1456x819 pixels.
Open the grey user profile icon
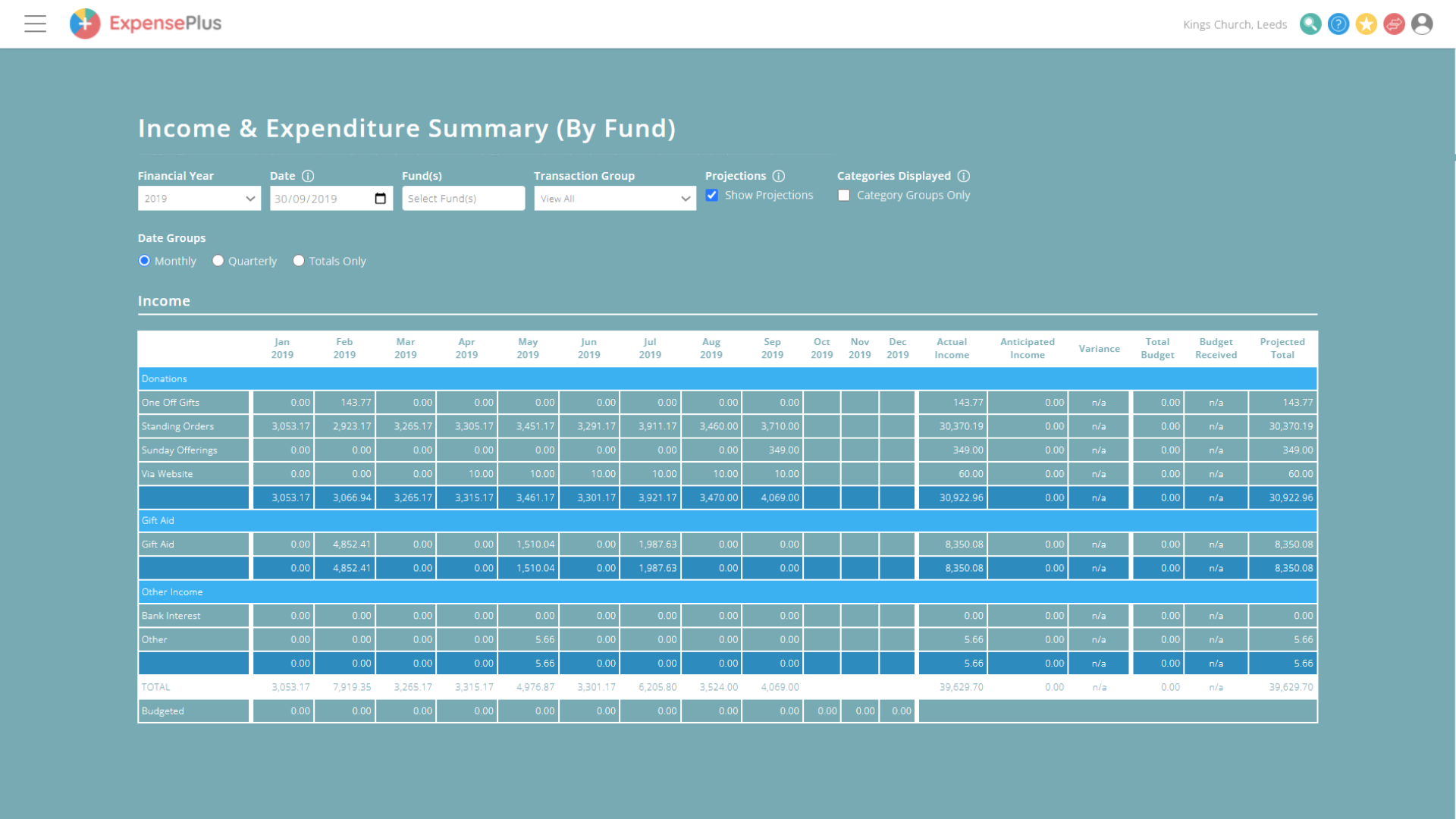(1422, 24)
